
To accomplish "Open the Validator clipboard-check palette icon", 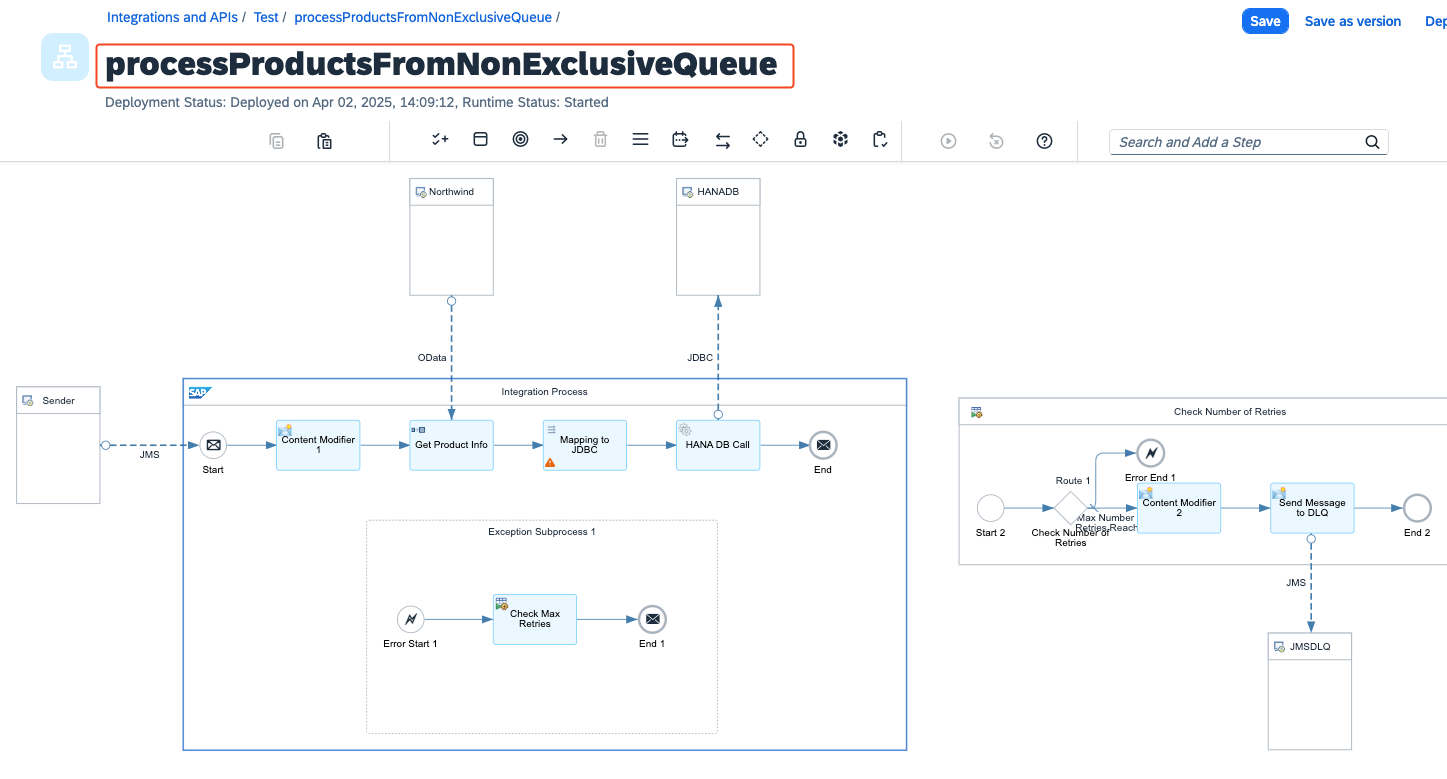I will coord(880,140).
